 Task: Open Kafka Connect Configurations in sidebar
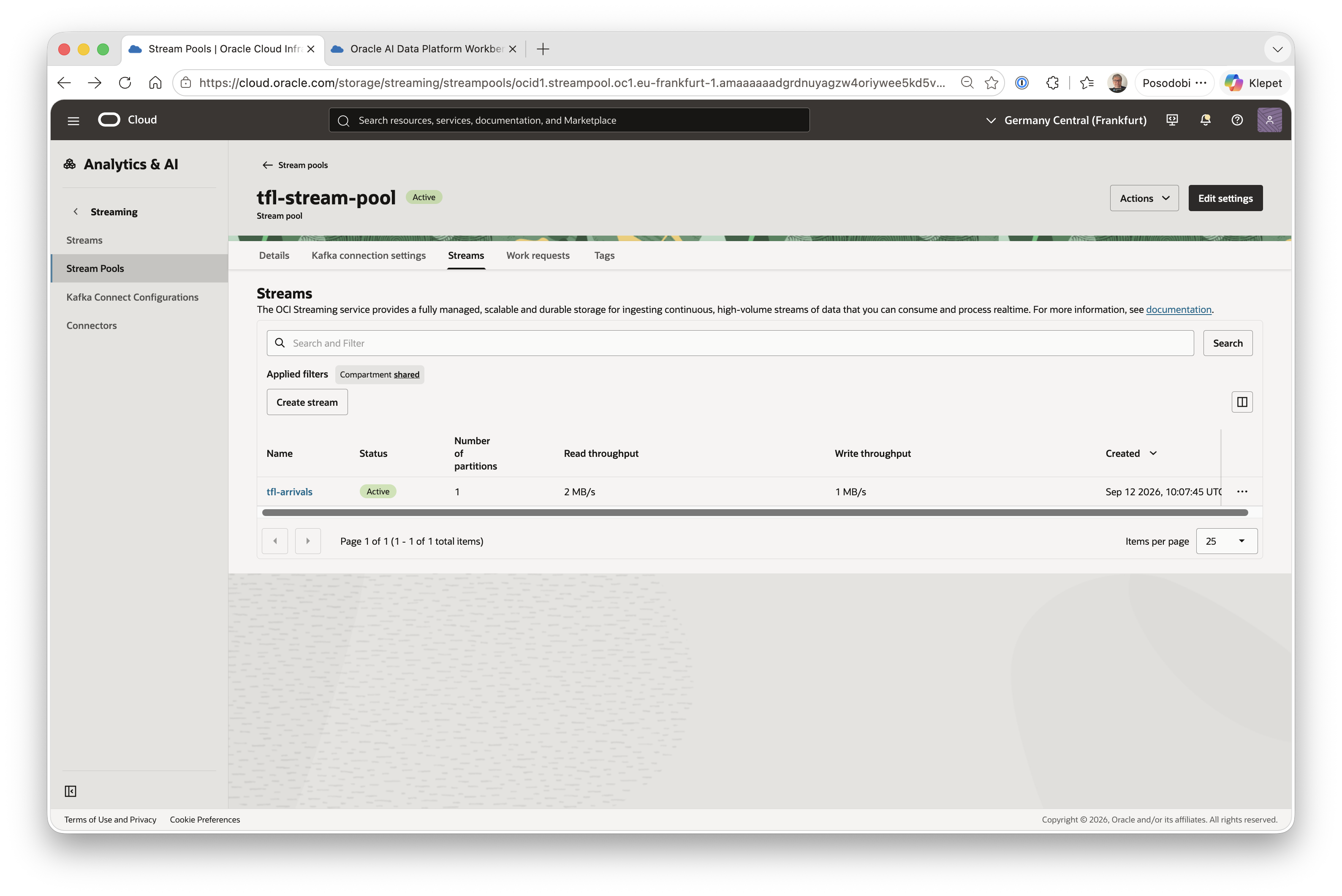(x=132, y=296)
